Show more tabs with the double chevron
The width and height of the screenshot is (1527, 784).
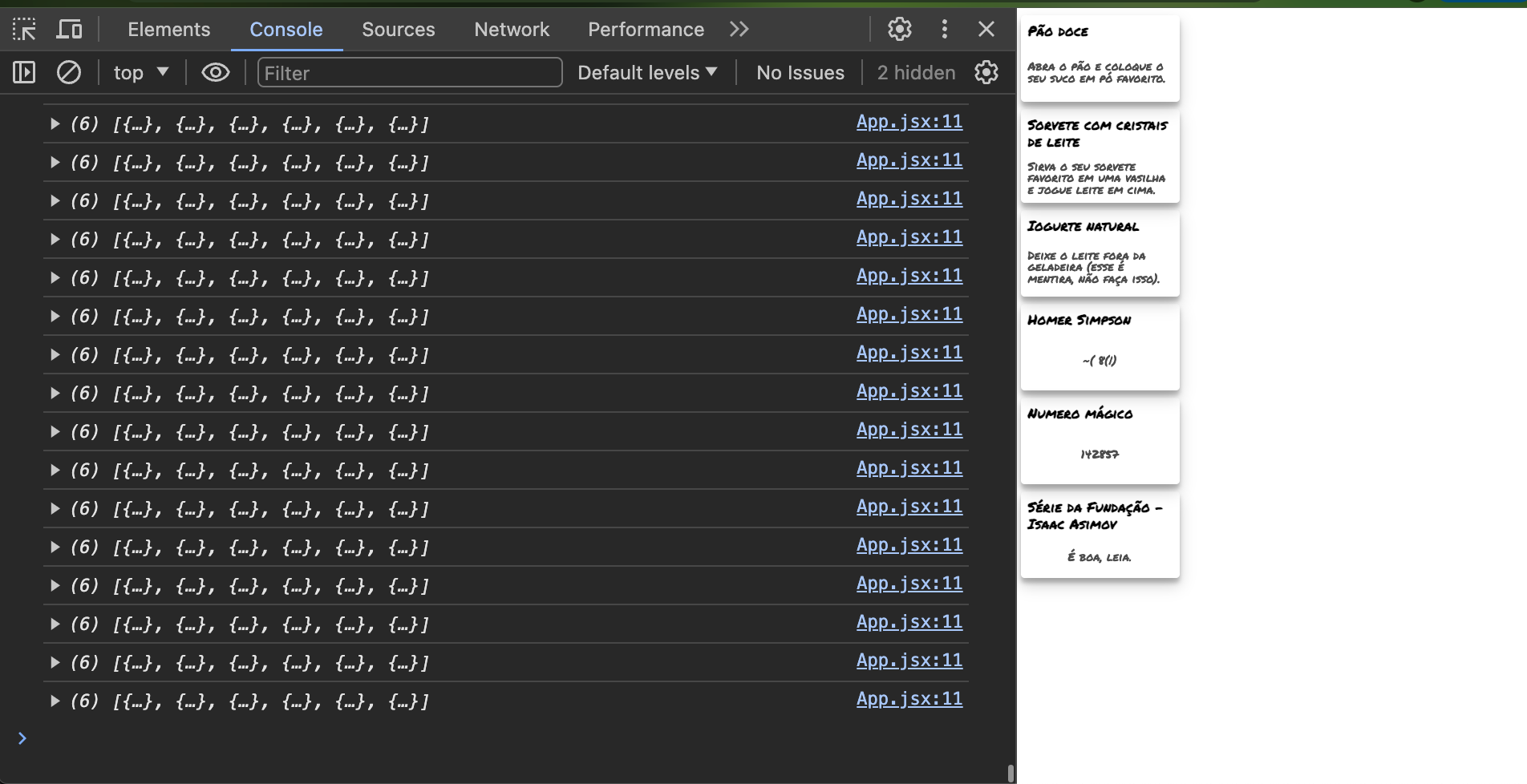tap(739, 30)
